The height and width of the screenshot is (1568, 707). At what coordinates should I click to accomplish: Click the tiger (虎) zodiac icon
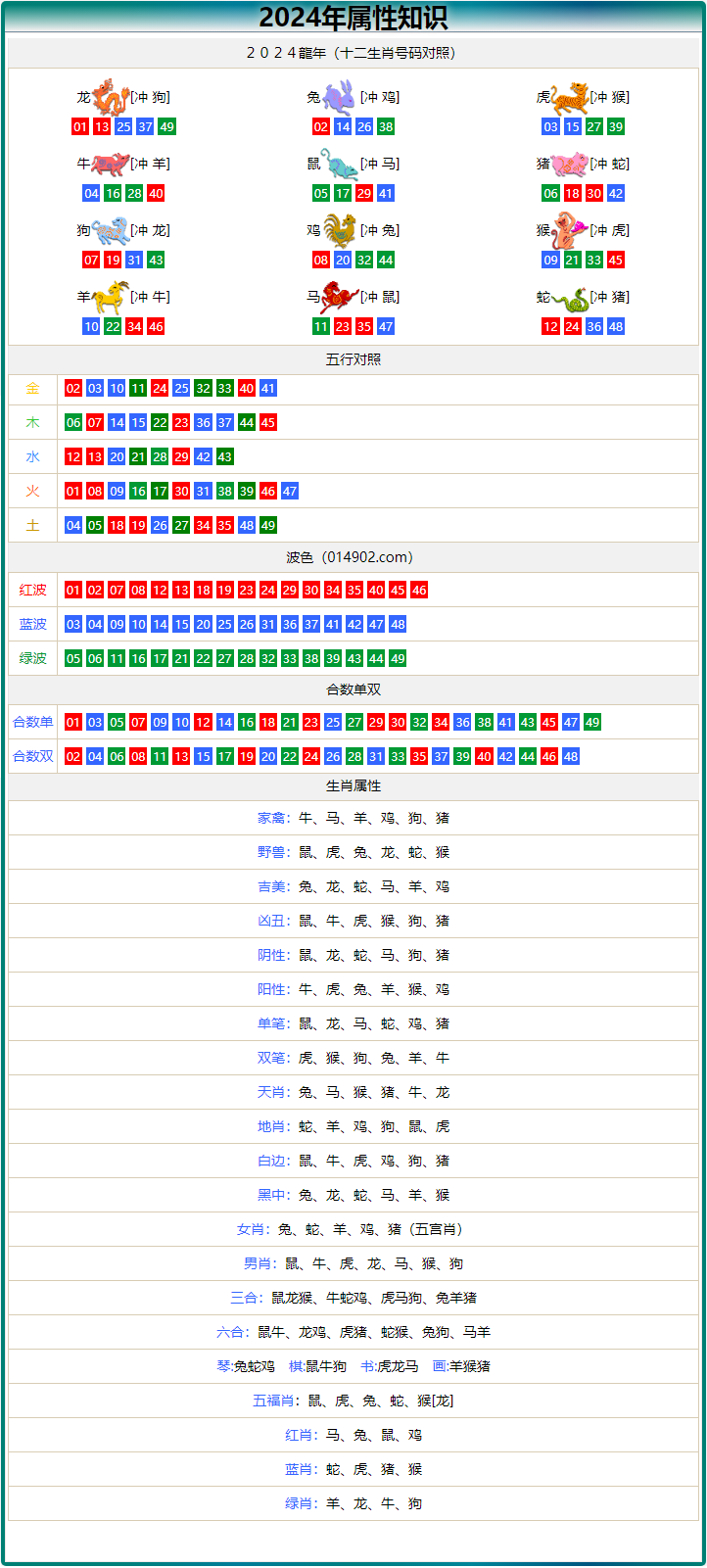(570, 98)
